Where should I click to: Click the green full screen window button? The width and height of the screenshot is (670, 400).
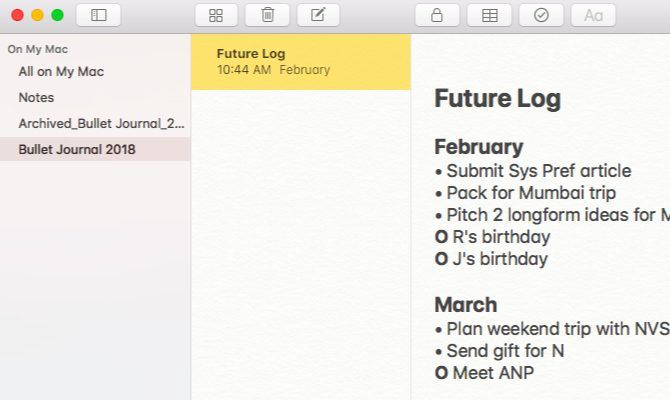pyautogui.click(x=57, y=15)
